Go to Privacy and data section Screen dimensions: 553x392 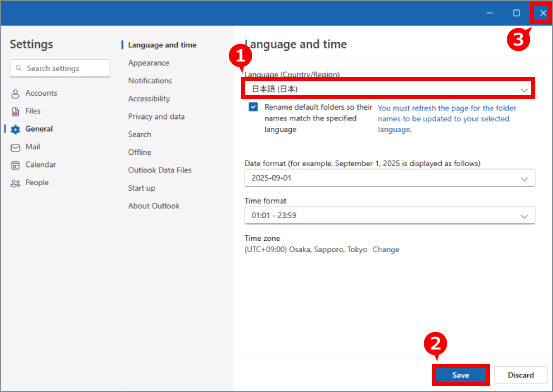156,116
